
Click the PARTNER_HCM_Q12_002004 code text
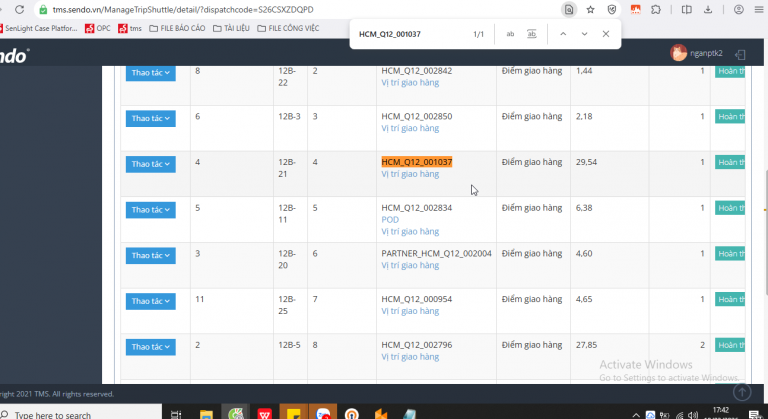coord(436,253)
